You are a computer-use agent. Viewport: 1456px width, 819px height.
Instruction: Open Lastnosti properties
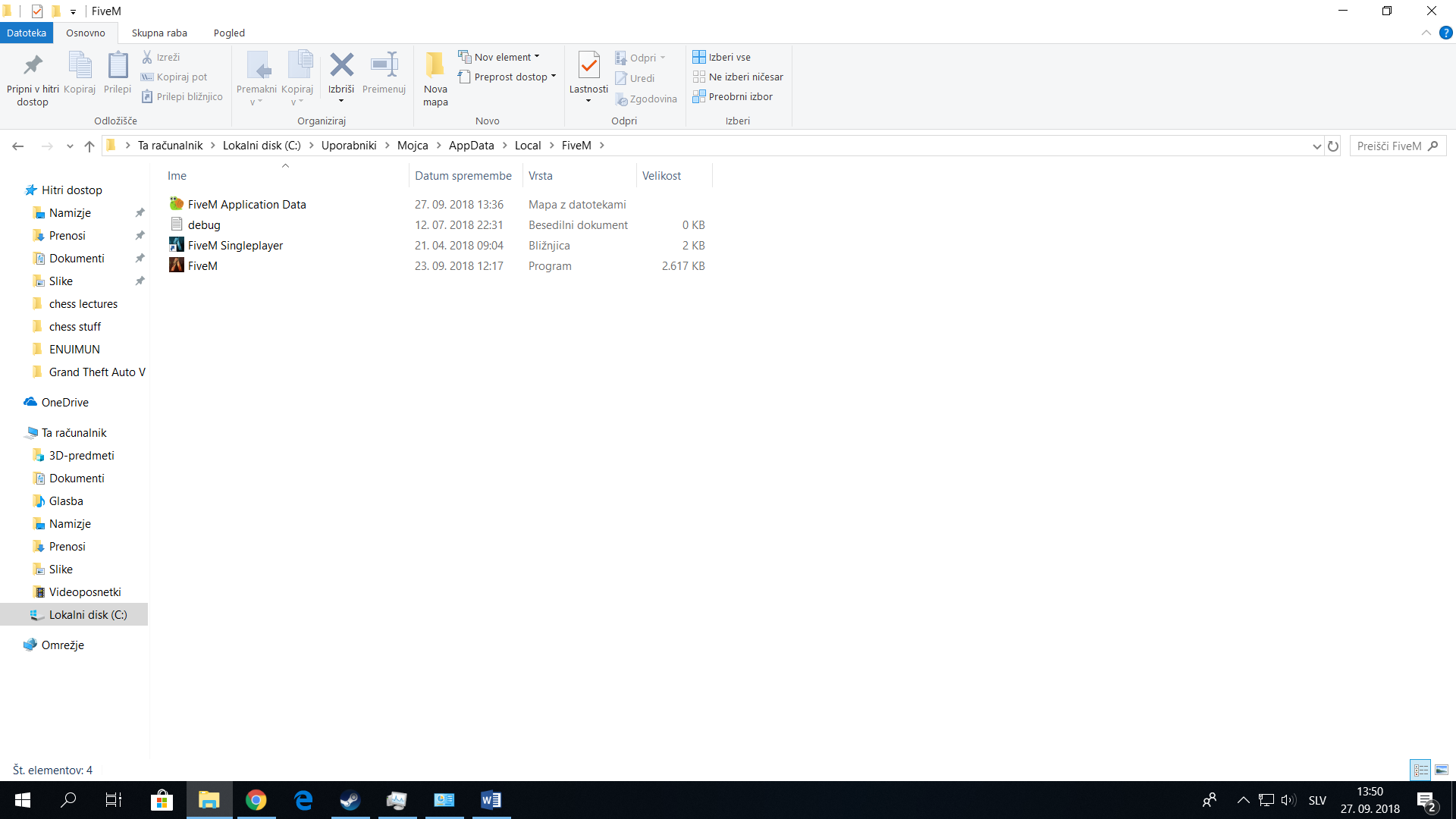pos(588,77)
